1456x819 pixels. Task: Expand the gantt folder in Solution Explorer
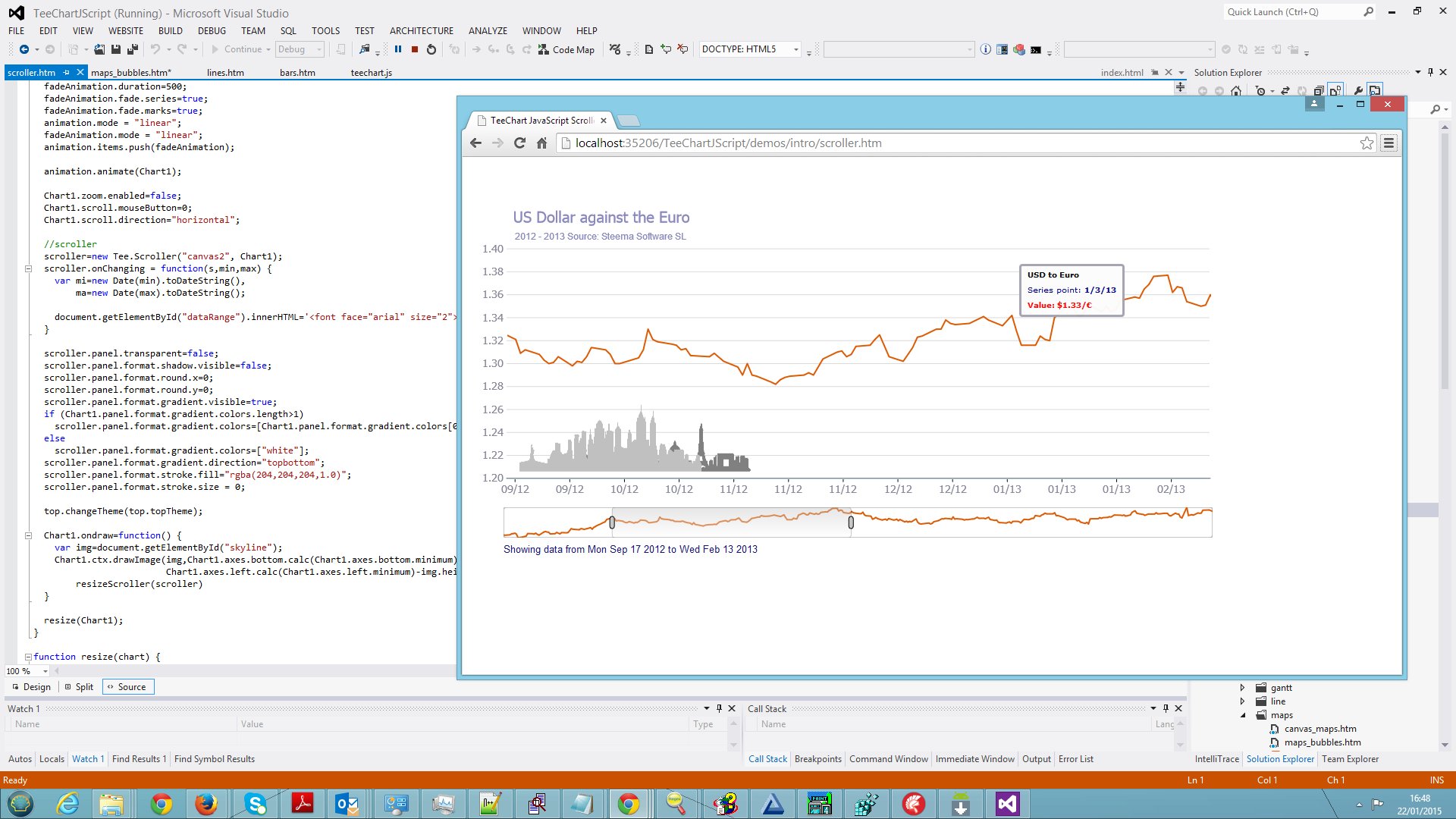point(1242,688)
